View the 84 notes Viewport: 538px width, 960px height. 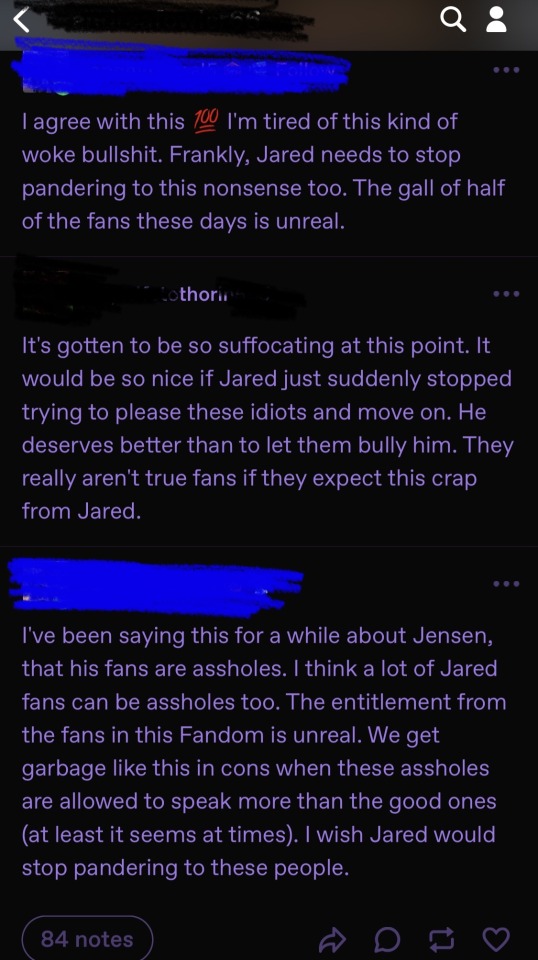87,939
